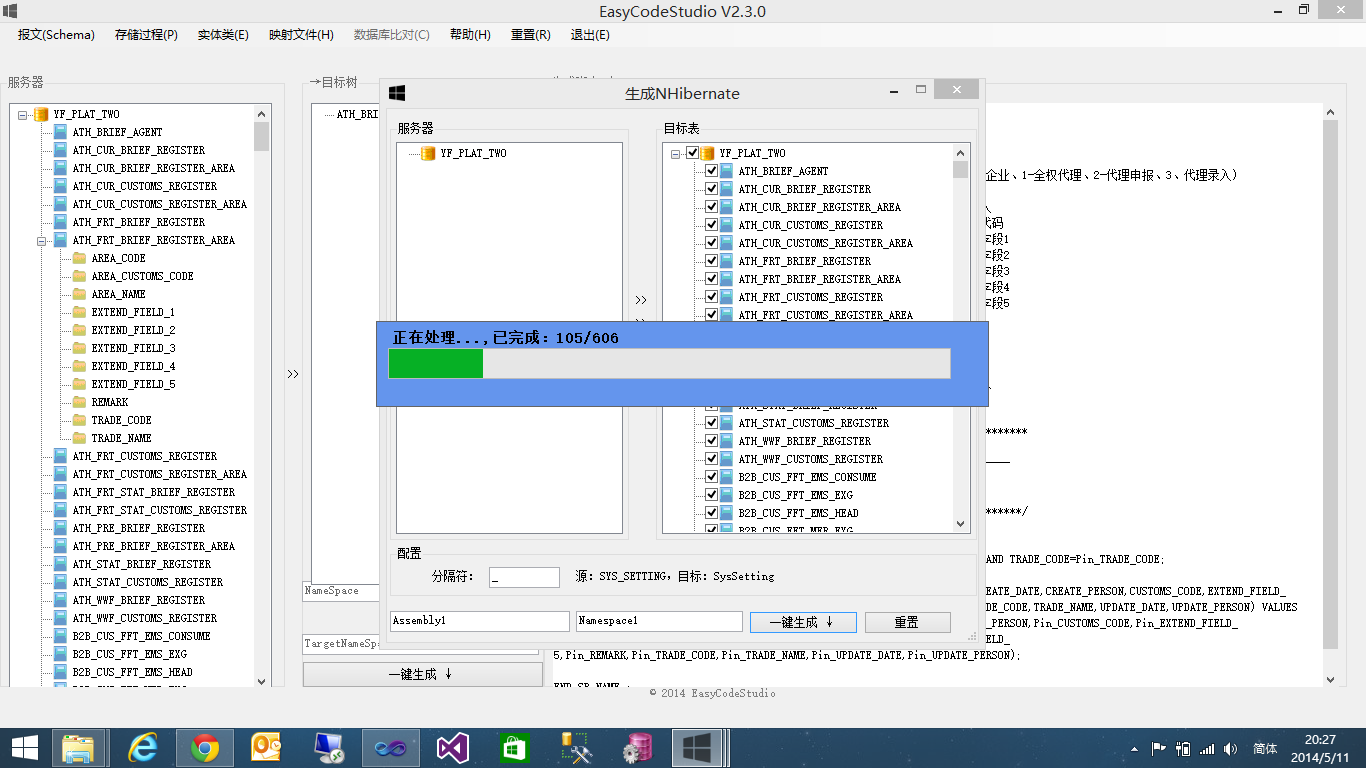Click the Windows logo icon in the NHibernate dialog title

tap(397, 92)
